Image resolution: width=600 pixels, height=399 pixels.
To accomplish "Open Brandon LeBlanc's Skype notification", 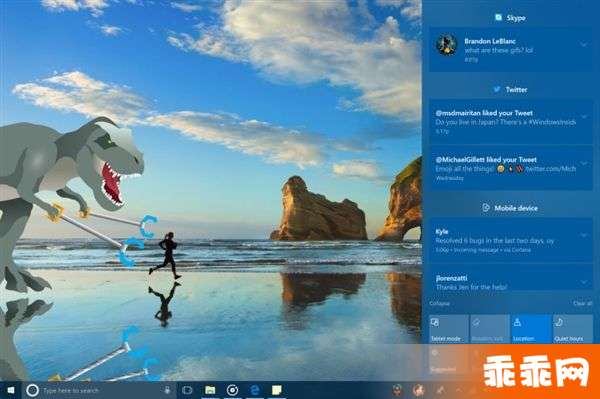I will point(510,49).
